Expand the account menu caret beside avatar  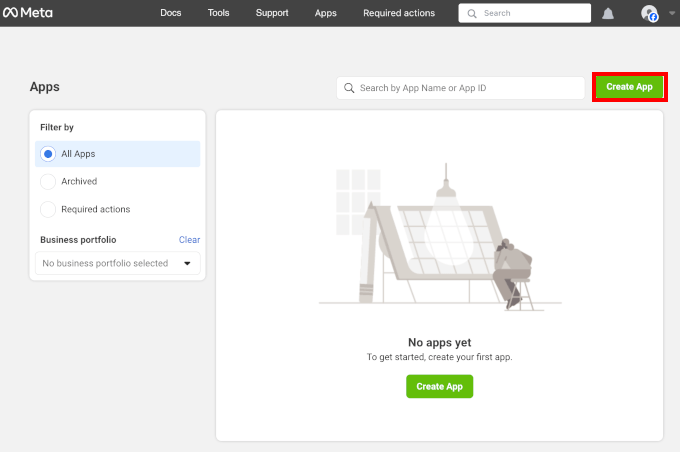(x=671, y=14)
